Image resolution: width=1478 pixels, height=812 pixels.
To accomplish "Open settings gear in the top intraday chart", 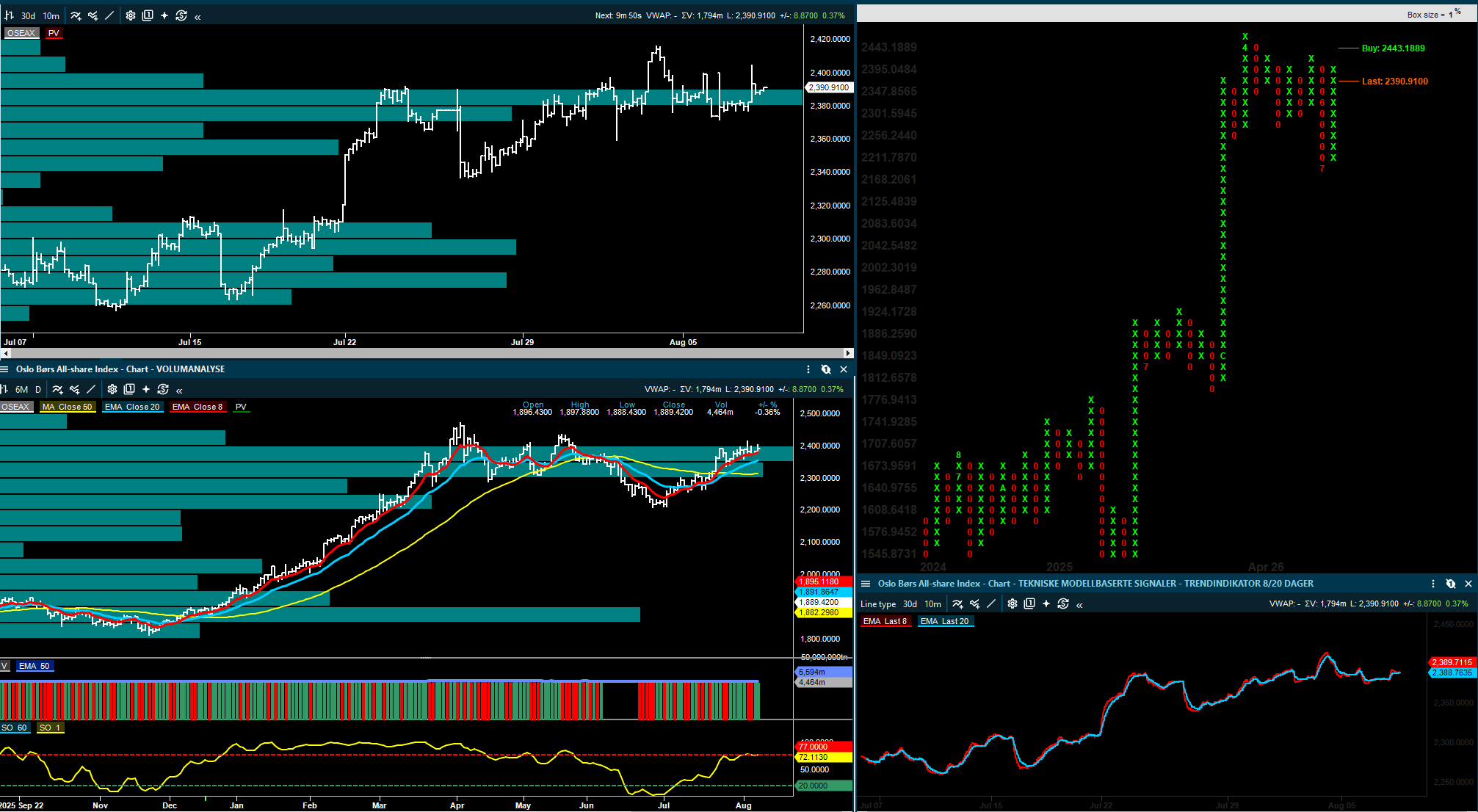I will pos(131,15).
